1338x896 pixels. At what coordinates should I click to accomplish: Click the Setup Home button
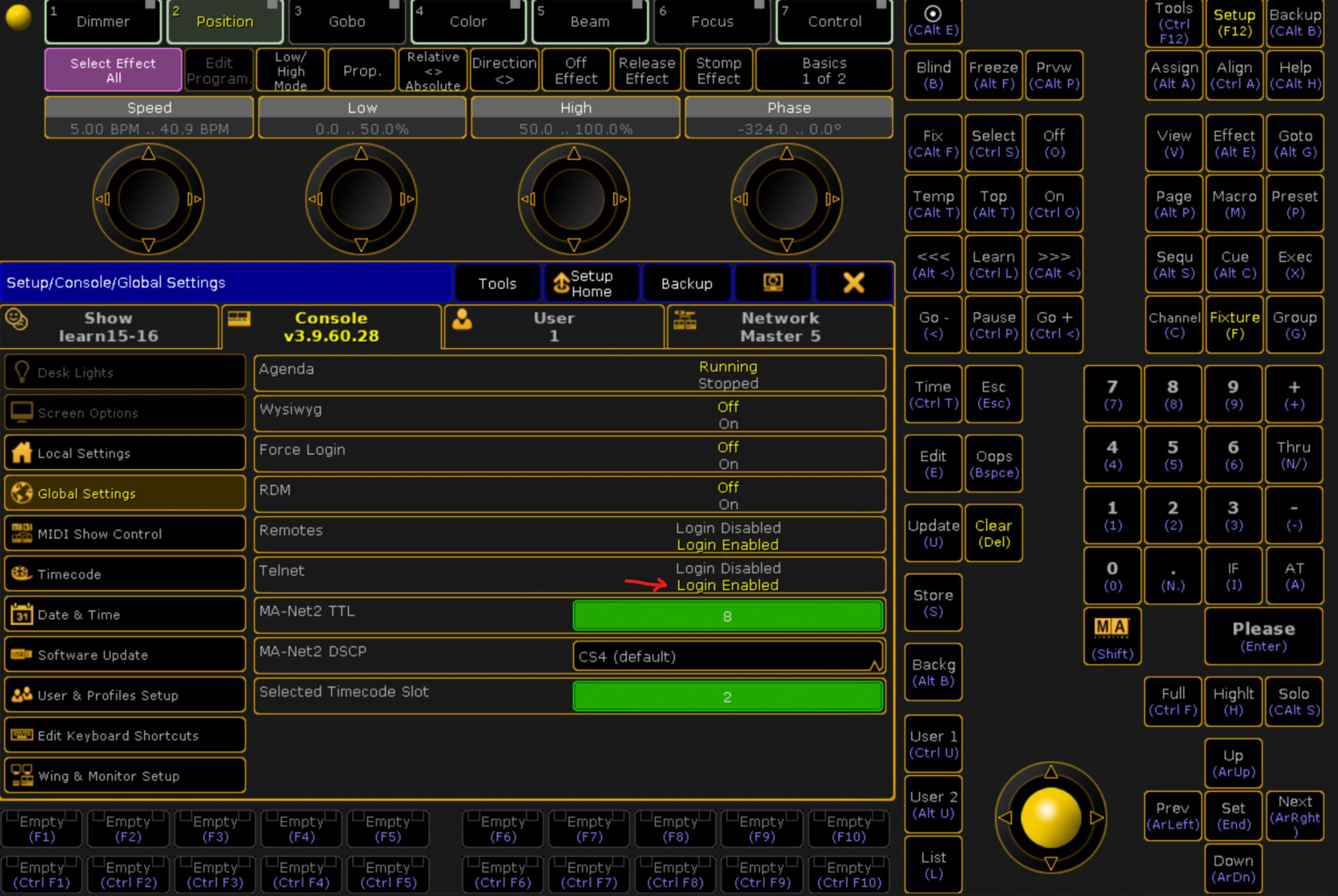(592, 282)
